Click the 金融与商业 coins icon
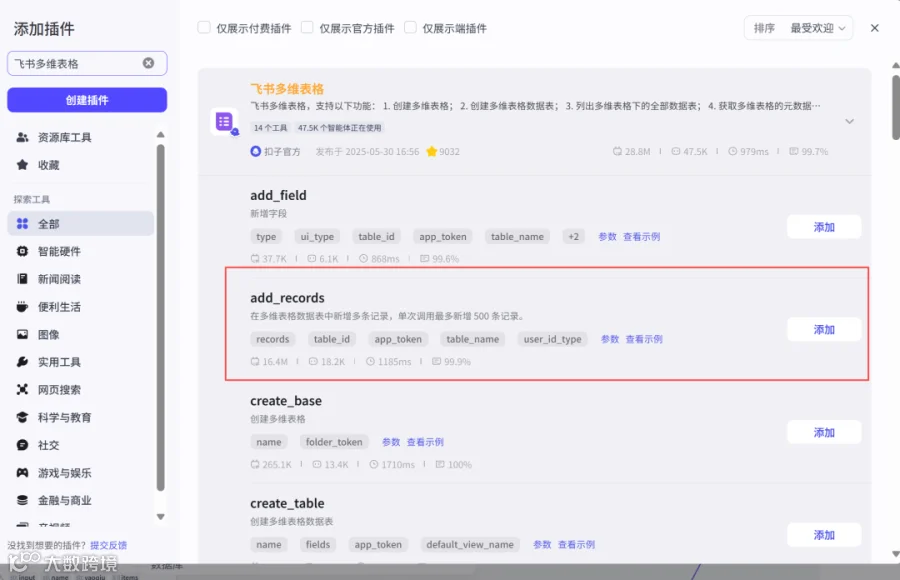 click(x=22, y=500)
